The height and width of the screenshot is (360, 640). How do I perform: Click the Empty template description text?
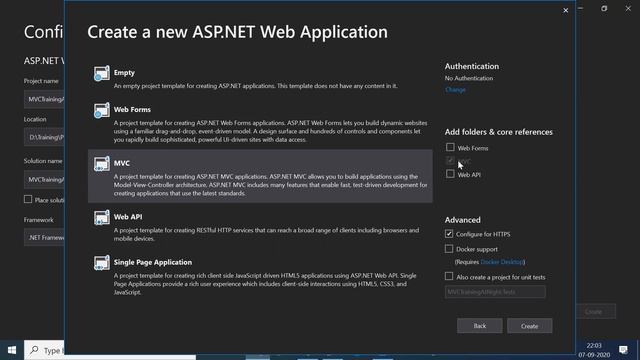click(x=256, y=86)
